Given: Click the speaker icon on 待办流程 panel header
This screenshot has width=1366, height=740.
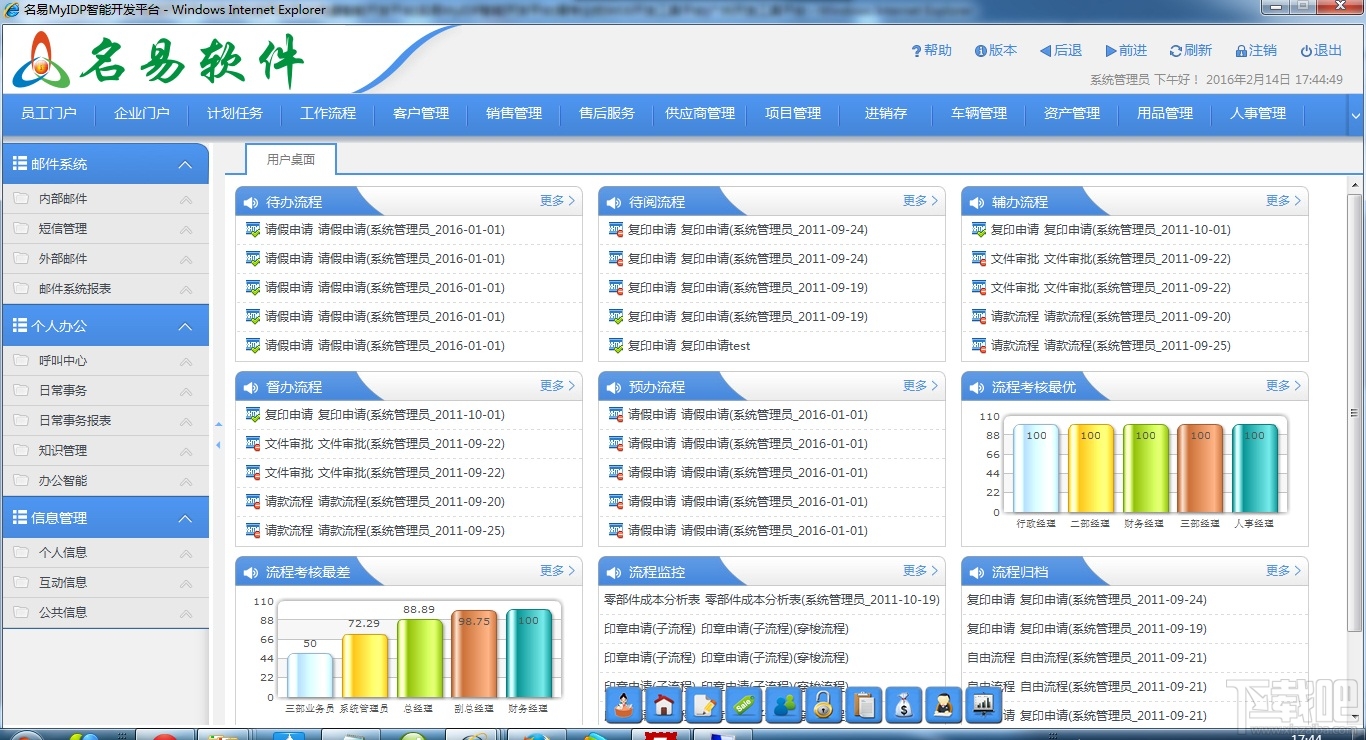Looking at the screenshot, I should point(250,202).
